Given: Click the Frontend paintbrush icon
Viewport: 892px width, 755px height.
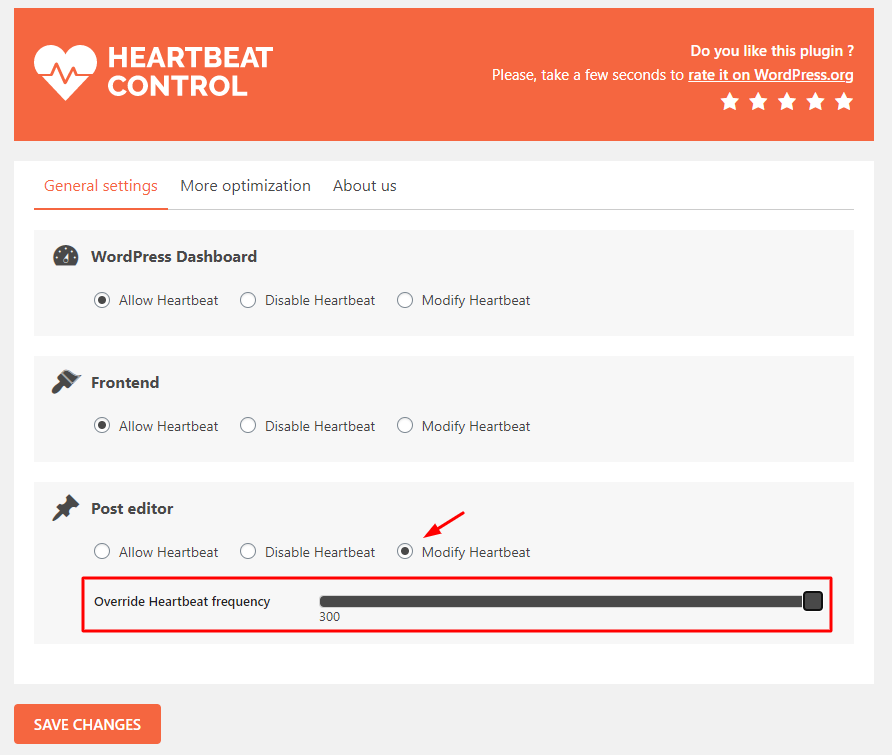Looking at the screenshot, I should (x=65, y=382).
